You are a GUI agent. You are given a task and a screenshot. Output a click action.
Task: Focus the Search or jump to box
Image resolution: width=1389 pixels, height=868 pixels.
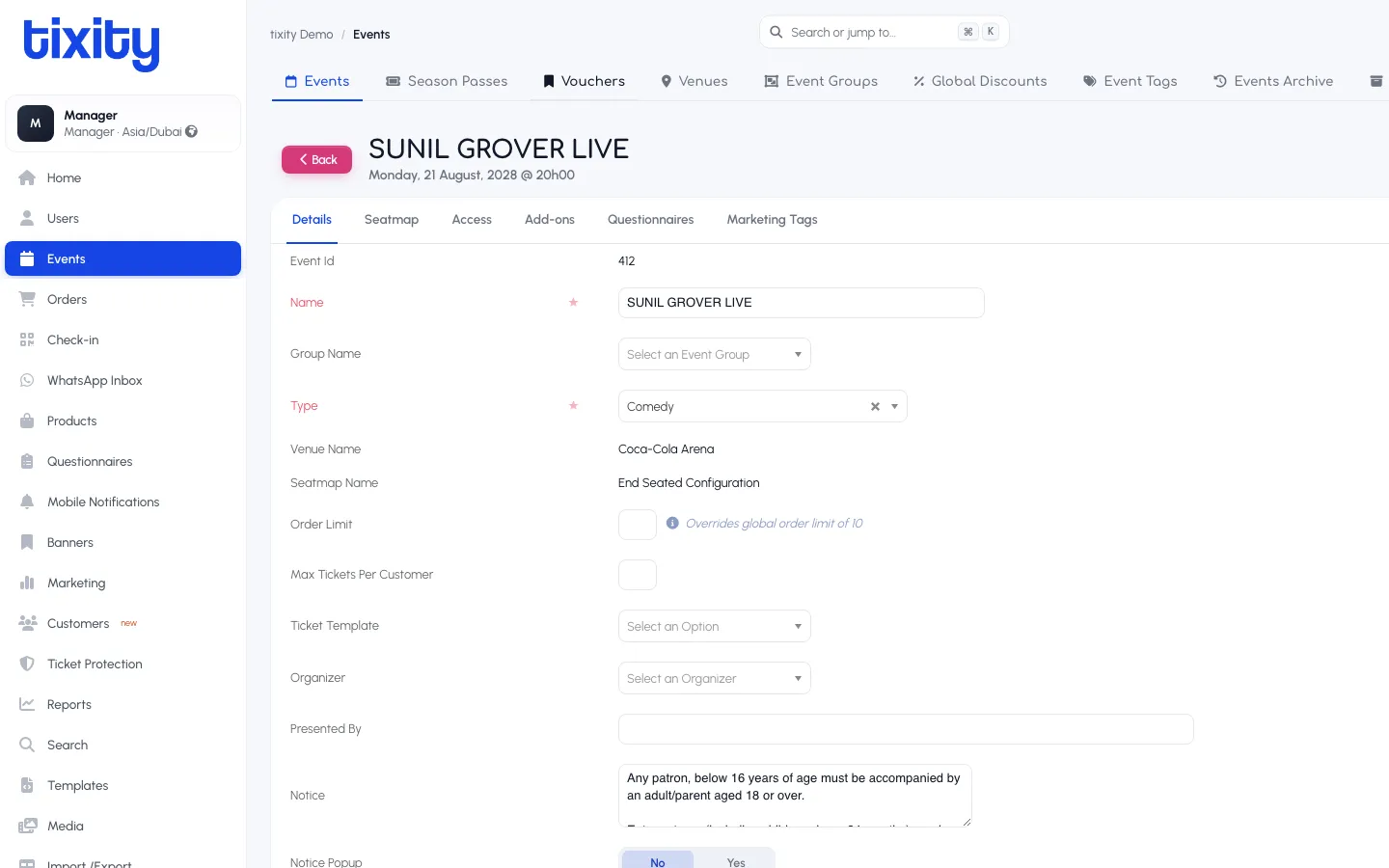point(884,32)
